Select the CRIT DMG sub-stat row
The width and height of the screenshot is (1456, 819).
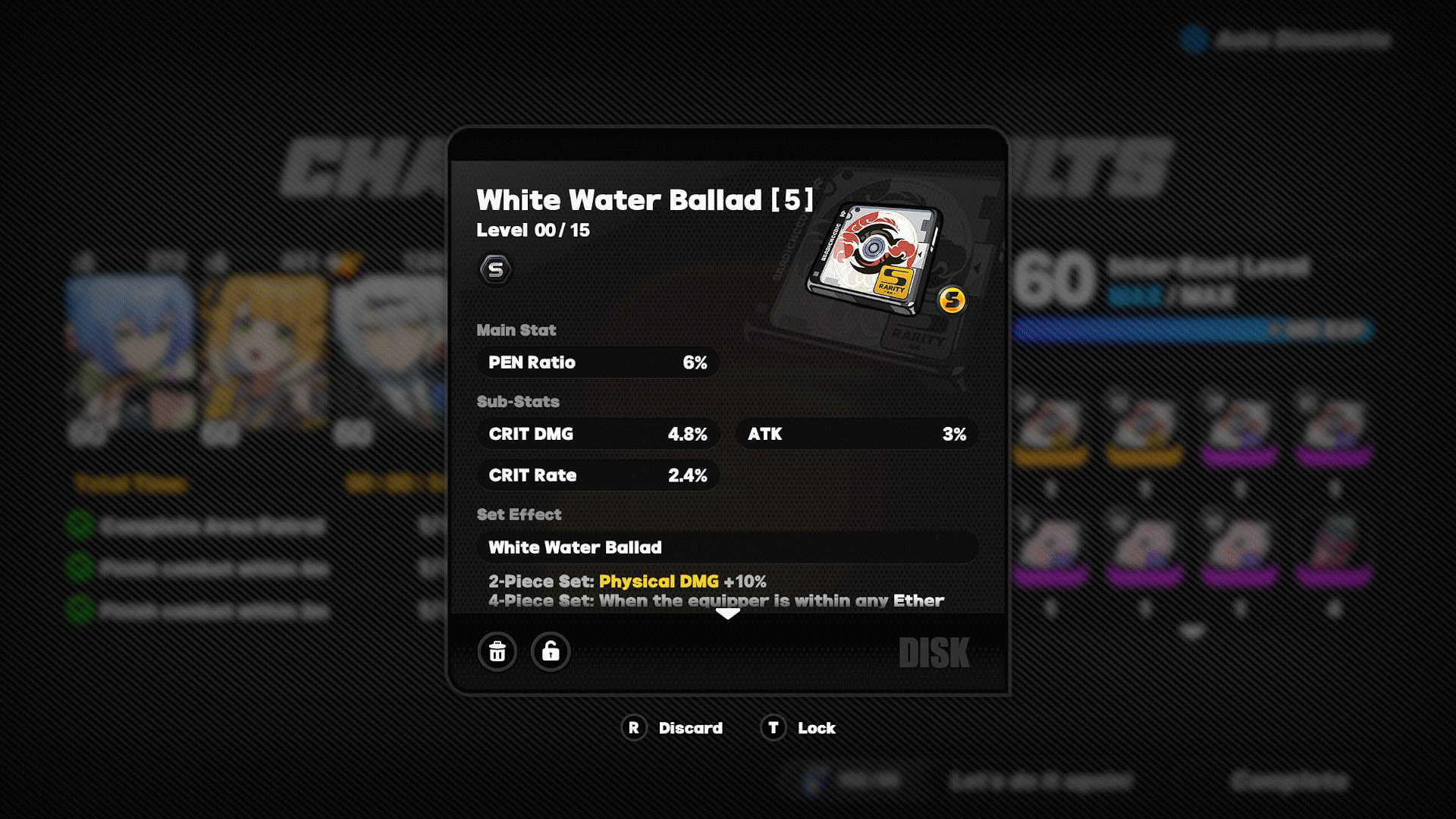pos(598,435)
